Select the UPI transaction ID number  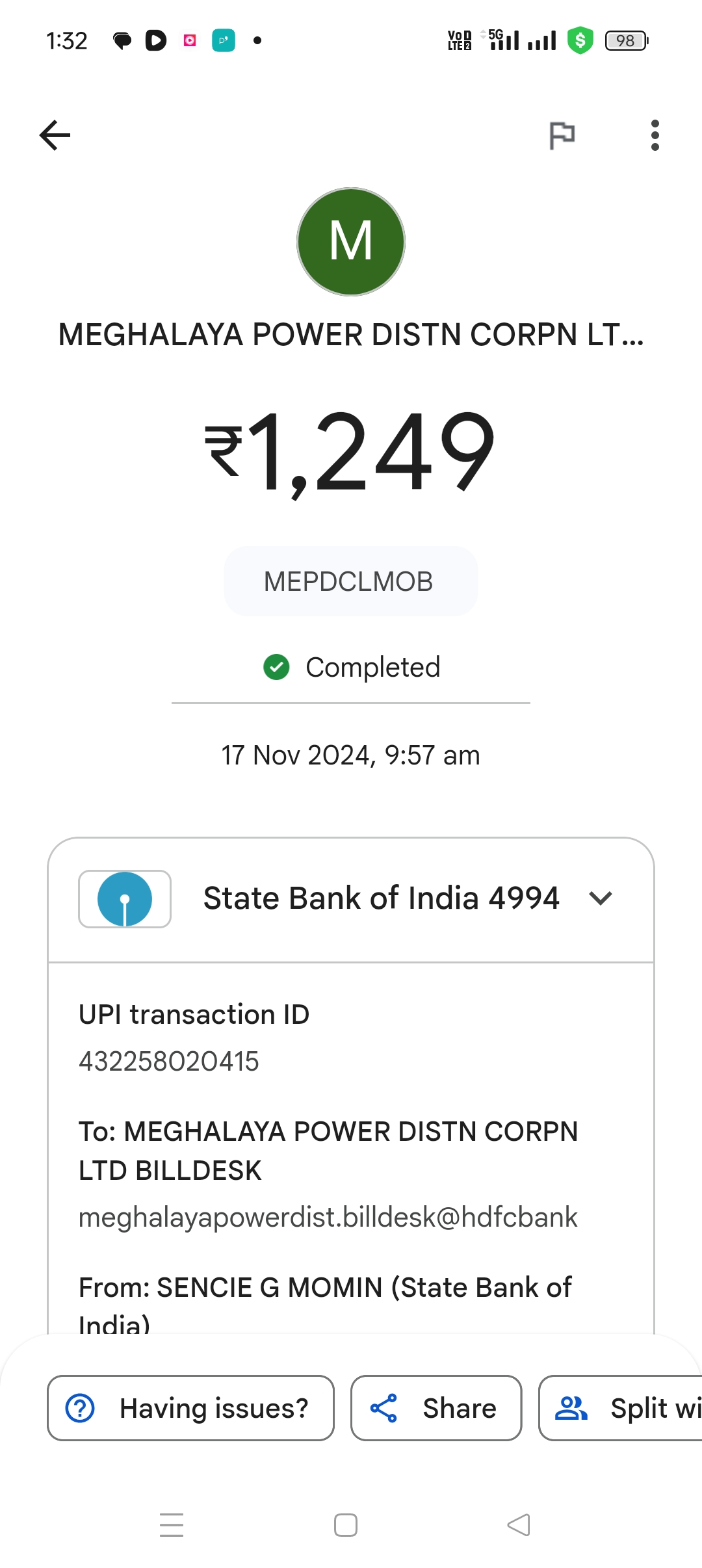tap(169, 1062)
